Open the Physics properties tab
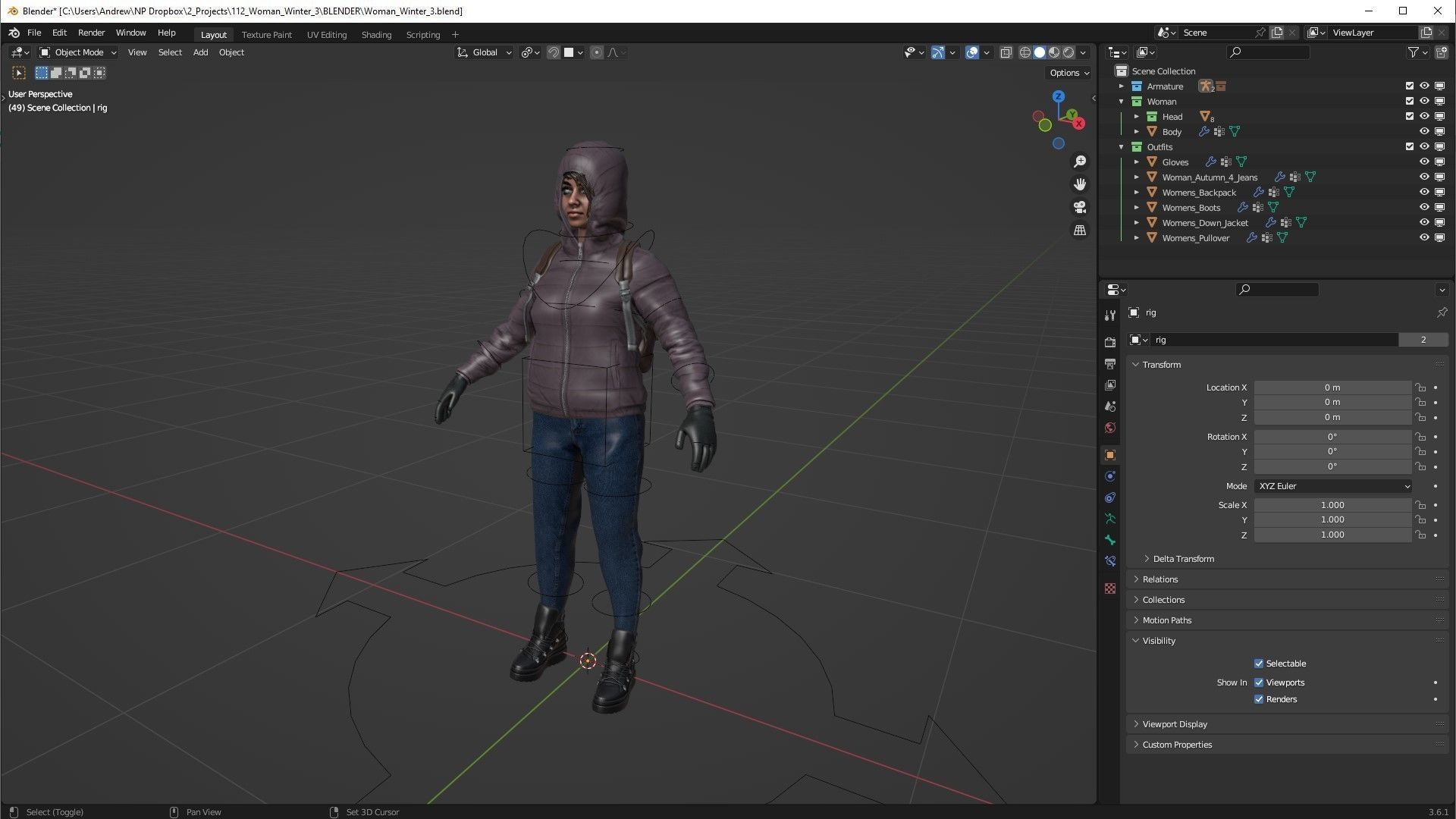This screenshot has height=819, width=1456. 1110,476
